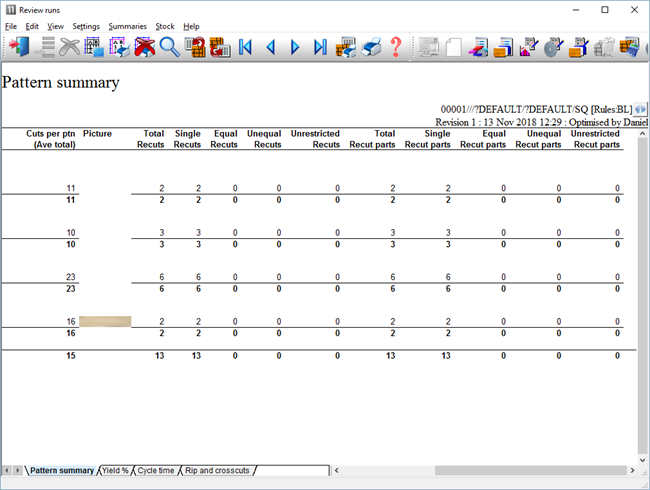This screenshot has height=490, width=650.
Task: Go to previous record arrow button
Action: point(270,47)
